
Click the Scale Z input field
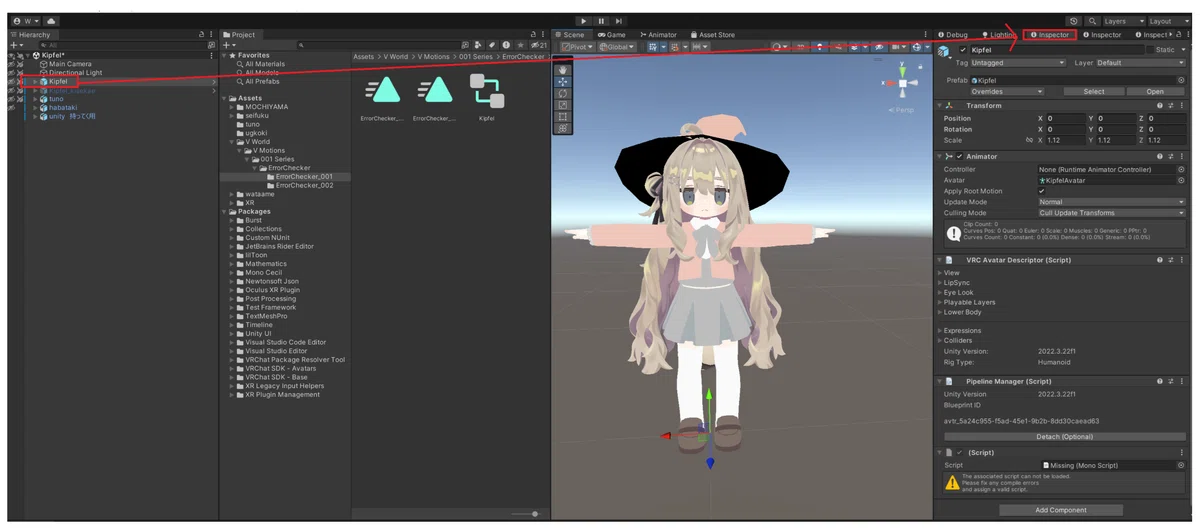pyautogui.click(x=1165, y=140)
